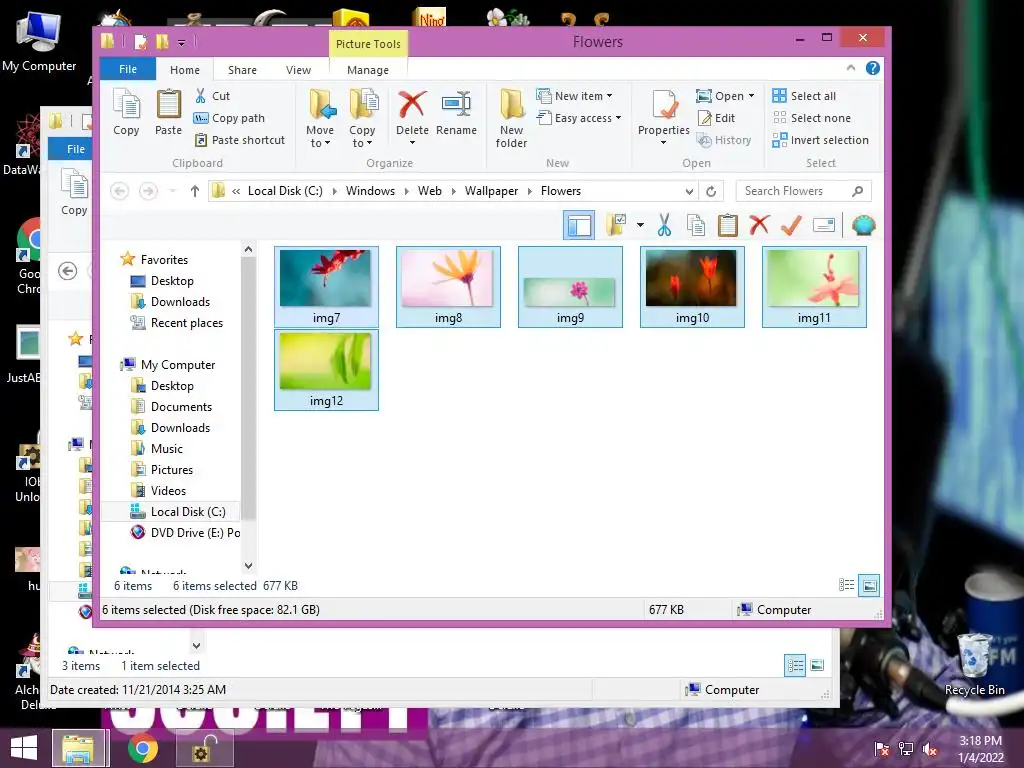Click Paste shortcut in ribbon
Image resolution: width=1024 pixels, height=768 pixels.
[x=240, y=140]
